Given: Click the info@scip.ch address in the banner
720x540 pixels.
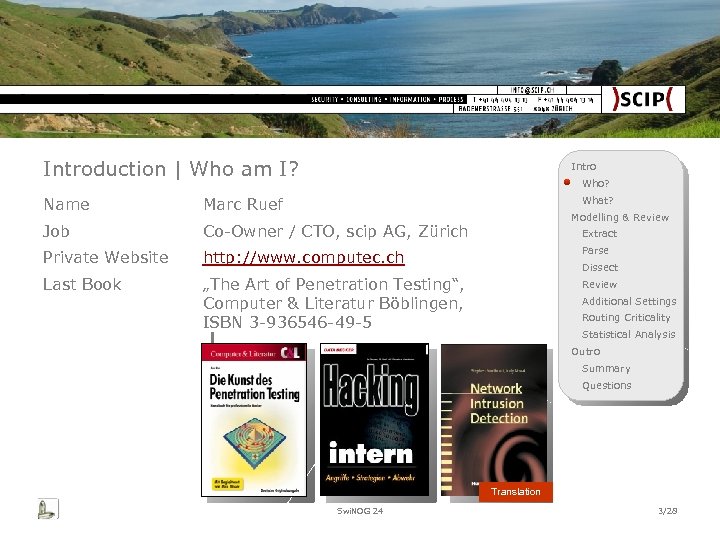Looking at the screenshot, I should tap(532, 90).
